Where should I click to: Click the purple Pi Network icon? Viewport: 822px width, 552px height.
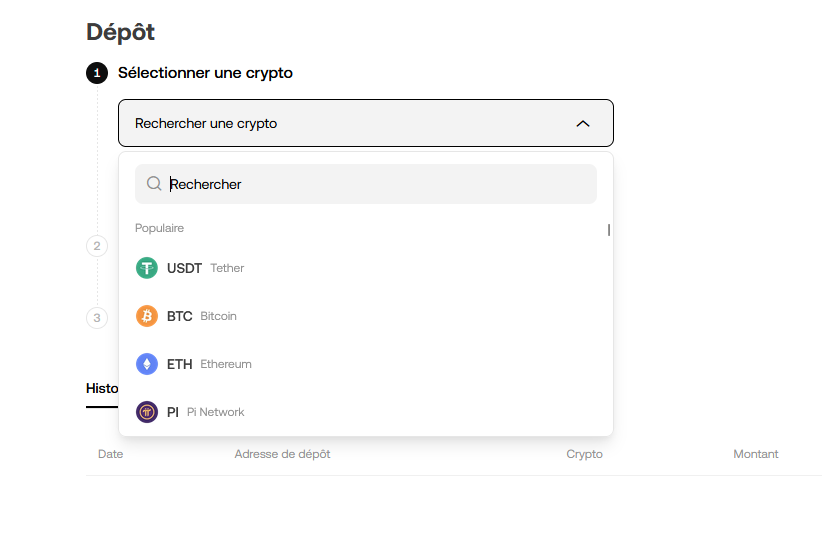(147, 412)
